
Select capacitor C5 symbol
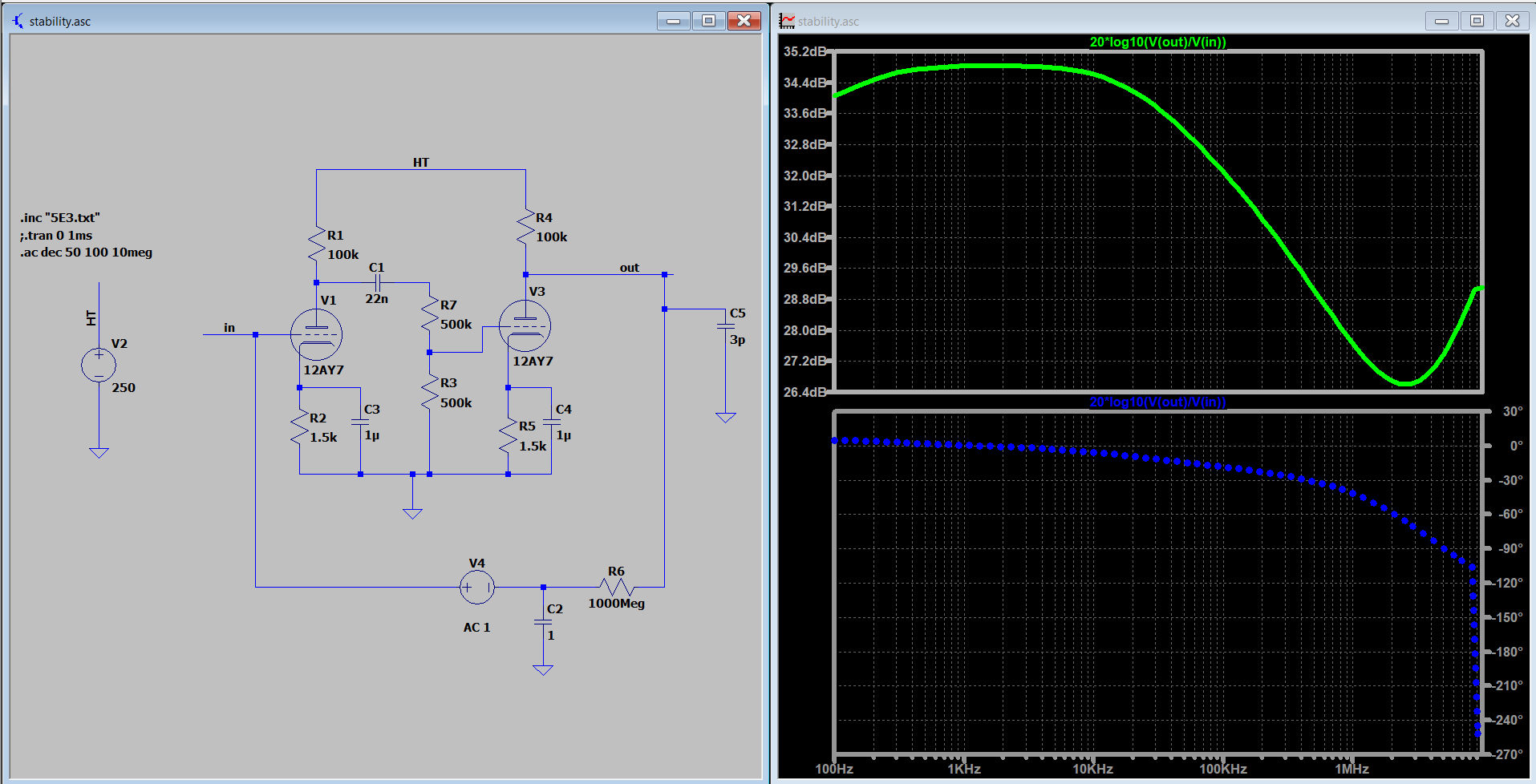point(725,325)
